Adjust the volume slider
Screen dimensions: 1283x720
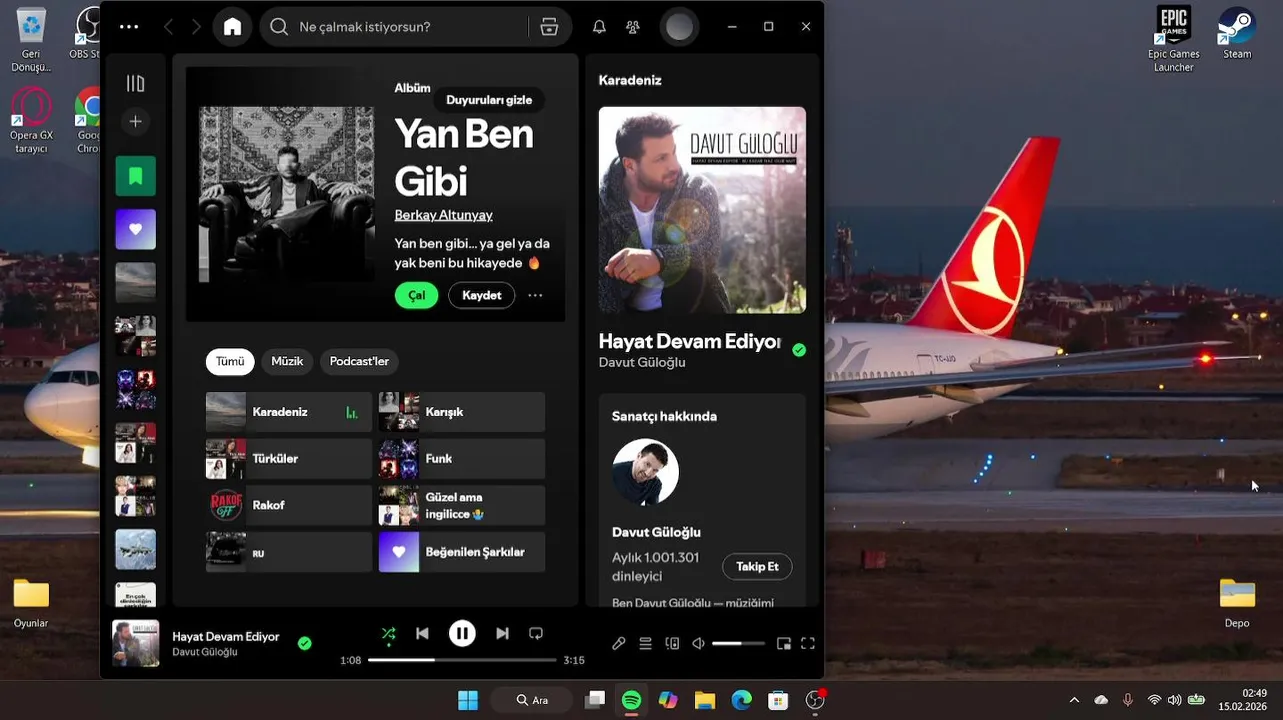[738, 644]
